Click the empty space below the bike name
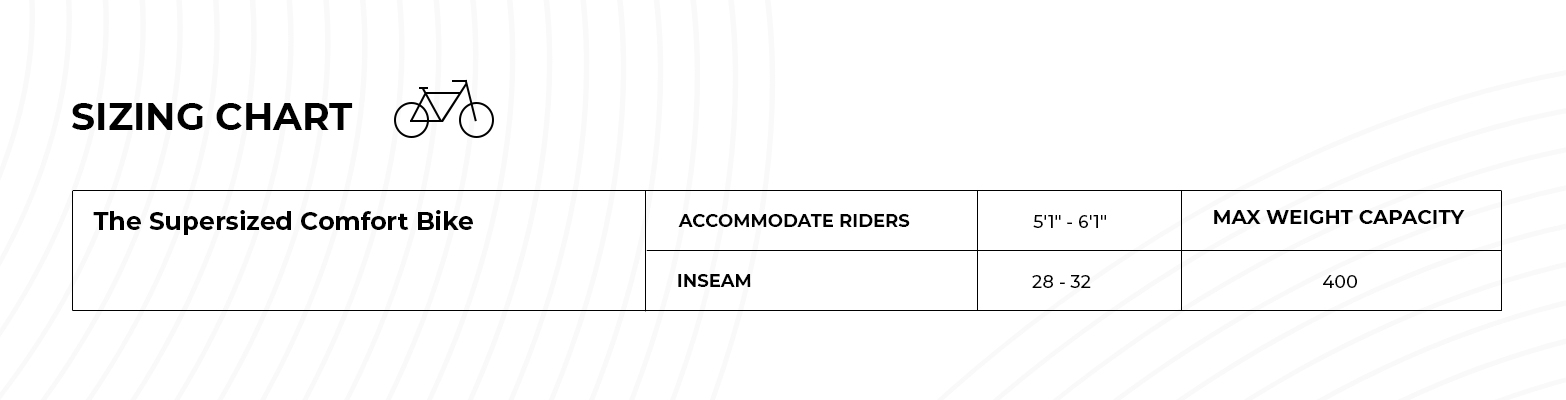This screenshot has height=400, width=1566. coord(359,275)
